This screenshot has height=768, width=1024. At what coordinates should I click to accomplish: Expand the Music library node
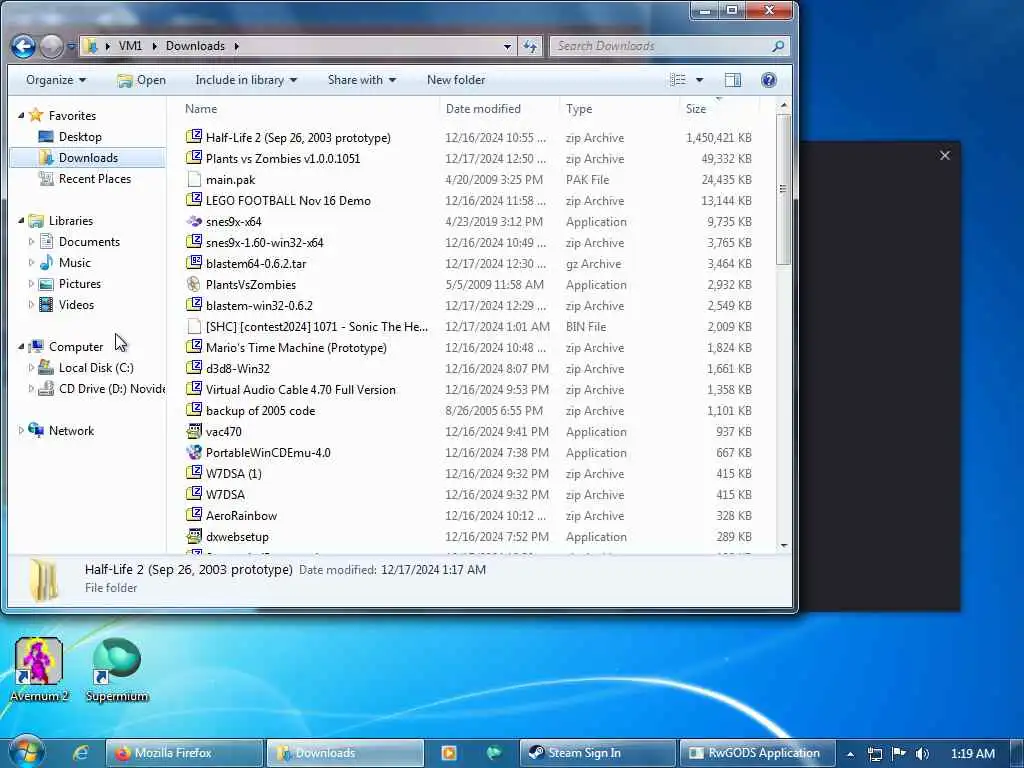coord(31,263)
